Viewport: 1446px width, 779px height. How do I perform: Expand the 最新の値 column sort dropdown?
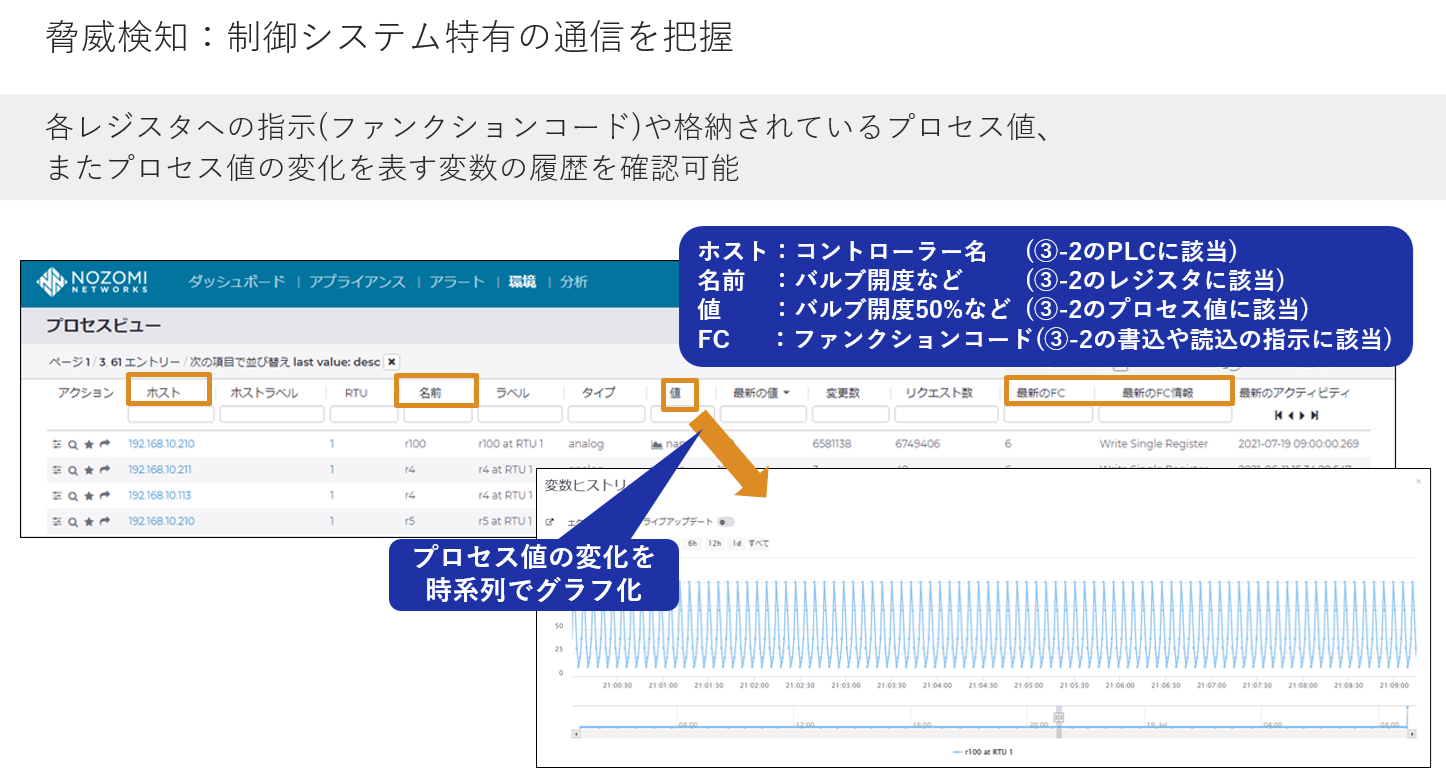tap(786, 393)
